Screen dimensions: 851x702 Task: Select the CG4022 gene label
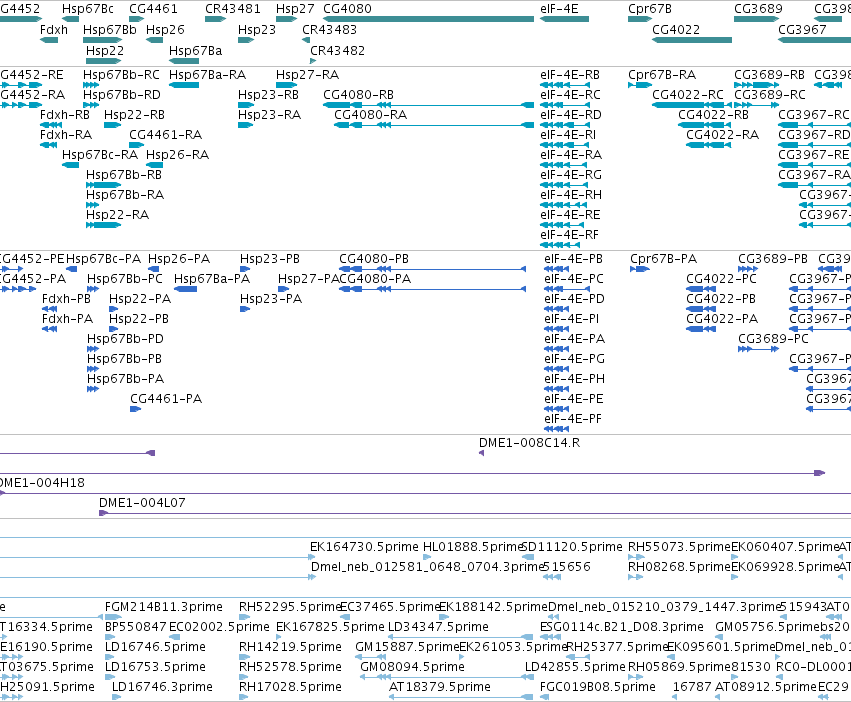click(x=676, y=30)
